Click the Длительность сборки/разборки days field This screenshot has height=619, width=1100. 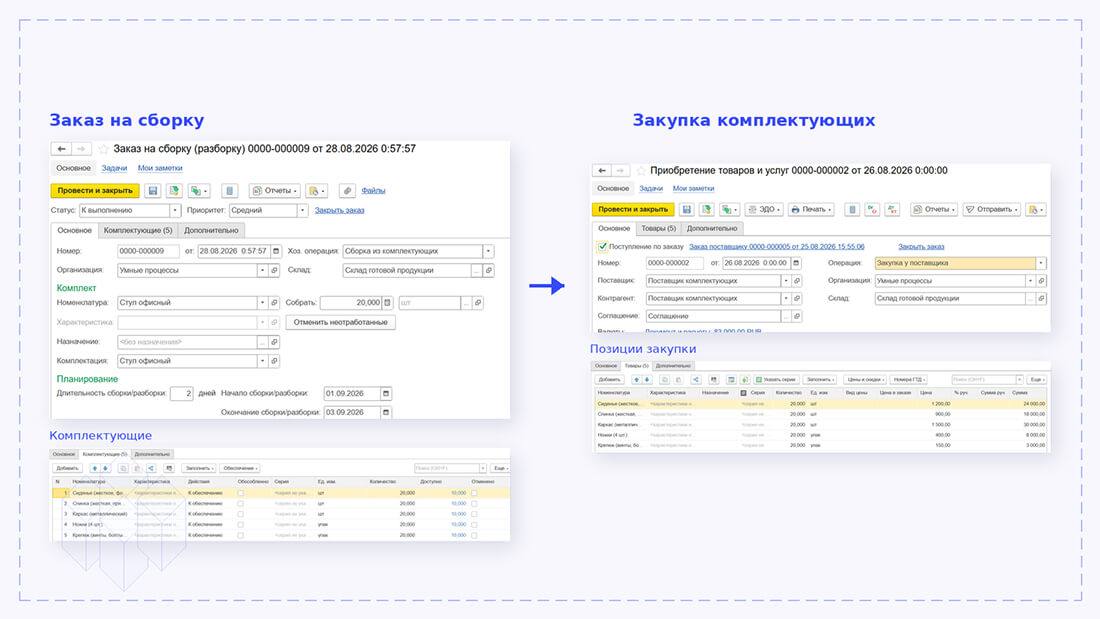[x=181, y=393]
